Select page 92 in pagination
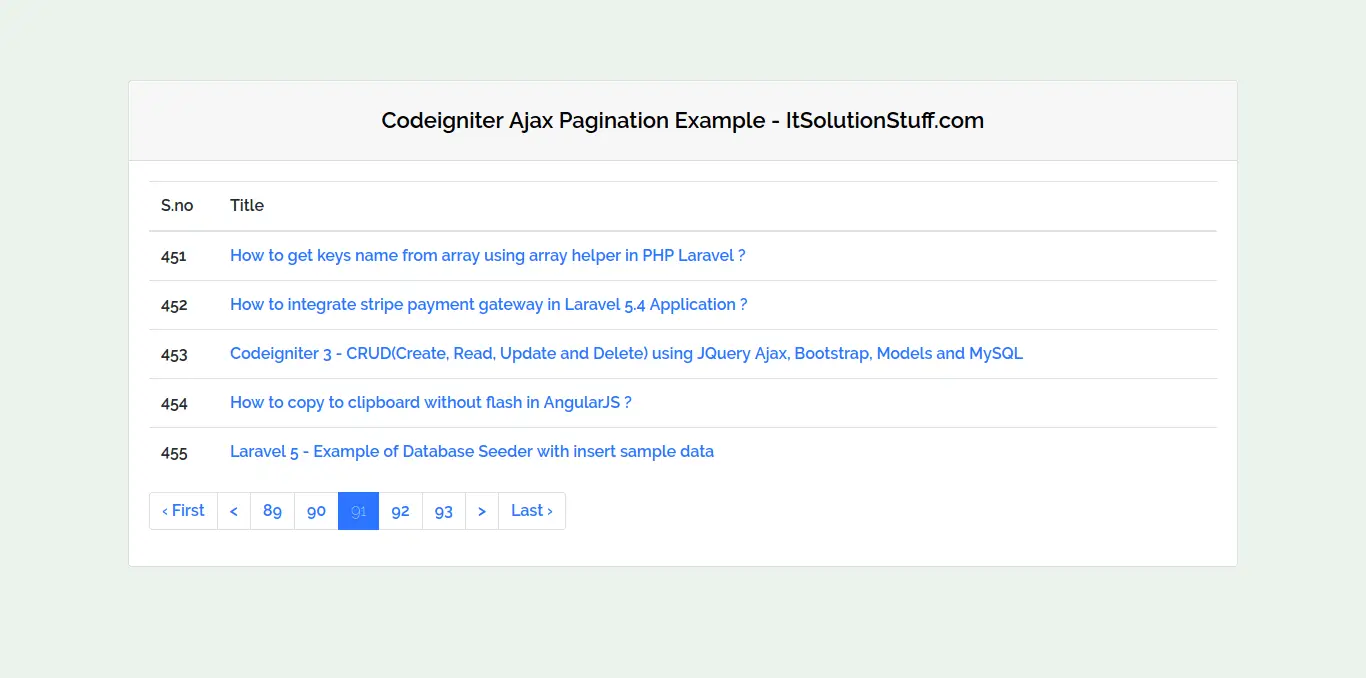This screenshot has height=678, width=1366. [400, 510]
